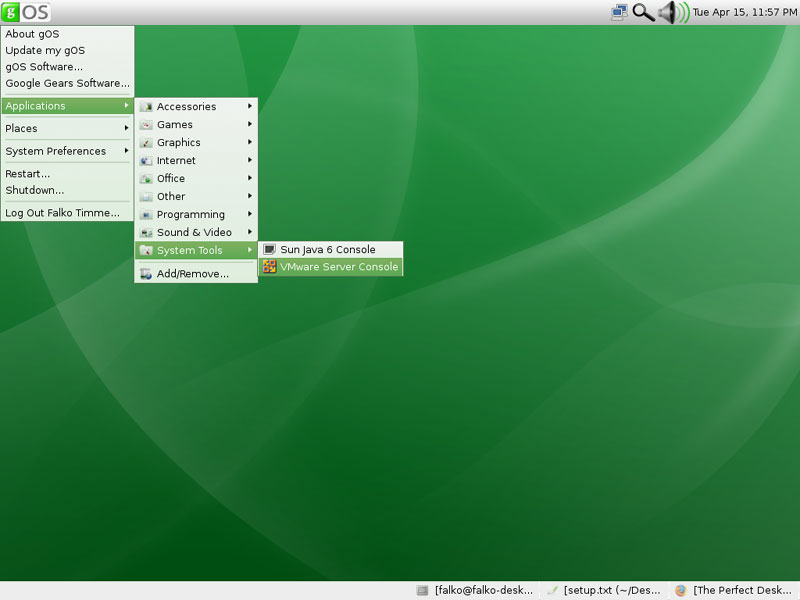Expand the Other submenu arrow
This screenshot has height=600, width=800.
[x=249, y=196]
